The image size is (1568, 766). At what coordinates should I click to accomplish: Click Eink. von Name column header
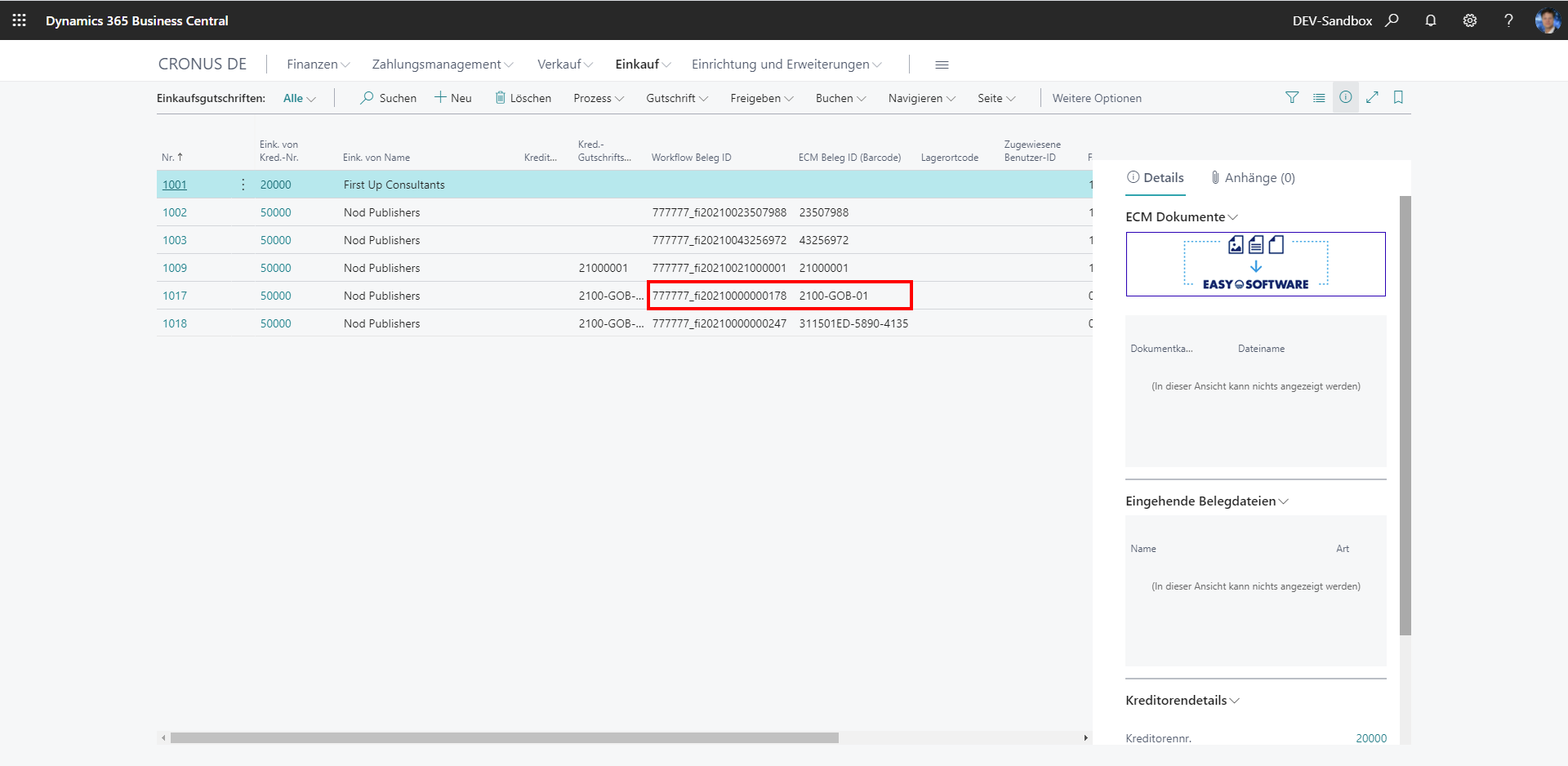[x=376, y=158]
